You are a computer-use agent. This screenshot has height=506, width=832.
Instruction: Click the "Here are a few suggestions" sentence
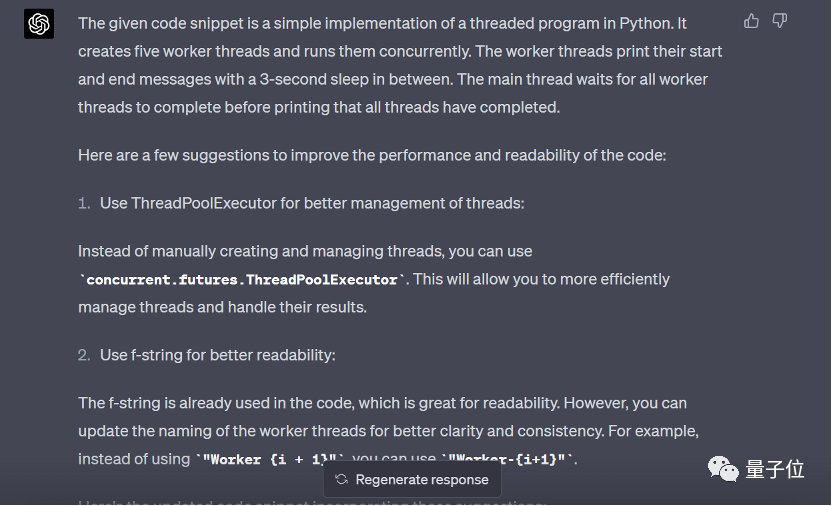372,155
